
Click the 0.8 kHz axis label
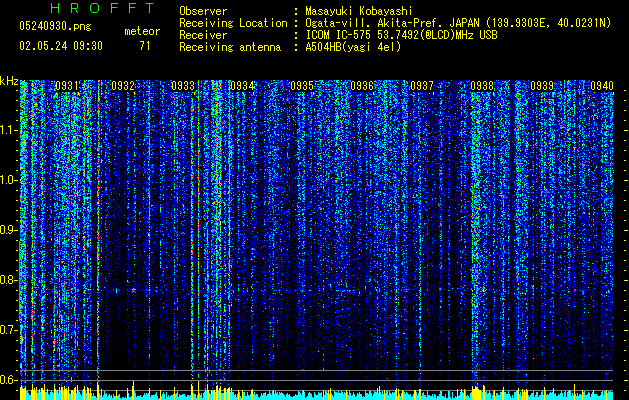tap(9, 280)
